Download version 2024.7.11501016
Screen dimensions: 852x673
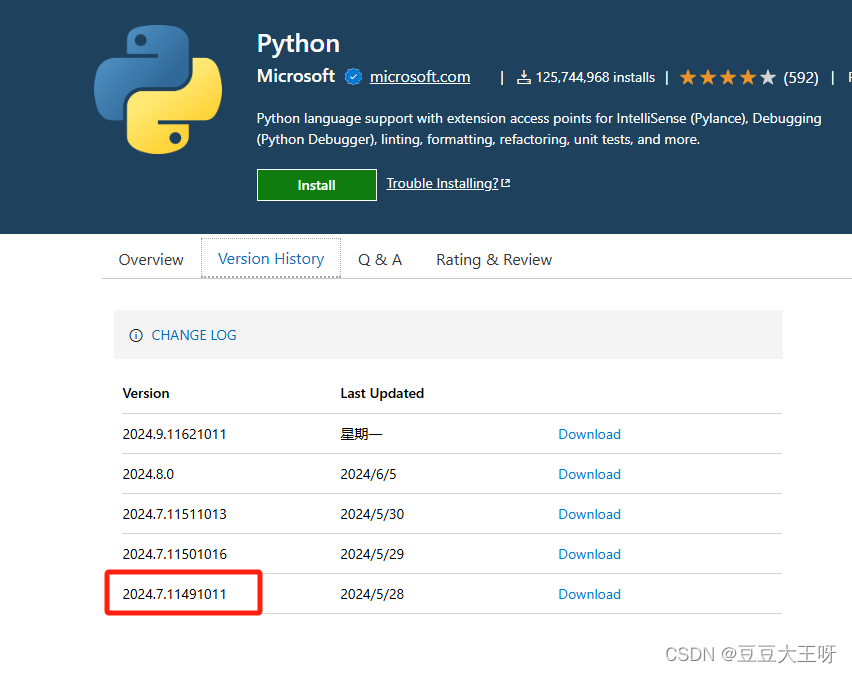tap(590, 554)
